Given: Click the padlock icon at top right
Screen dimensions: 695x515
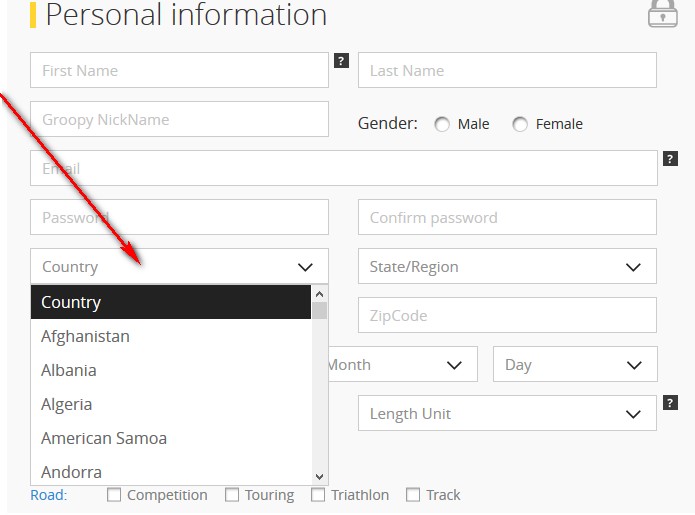Looking at the screenshot, I should click(x=663, y=14).
